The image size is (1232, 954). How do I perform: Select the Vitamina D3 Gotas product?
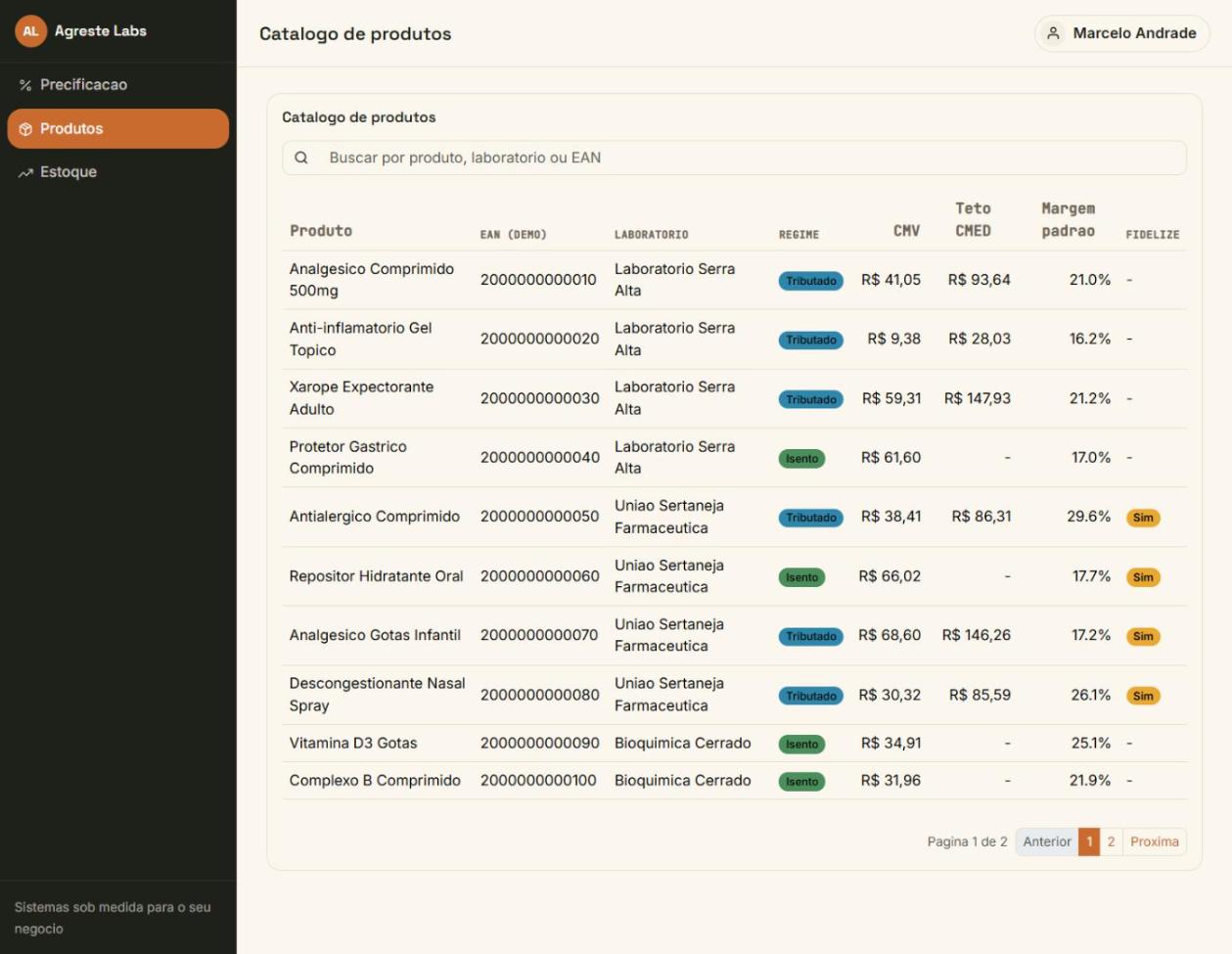(x=353, y=744)
